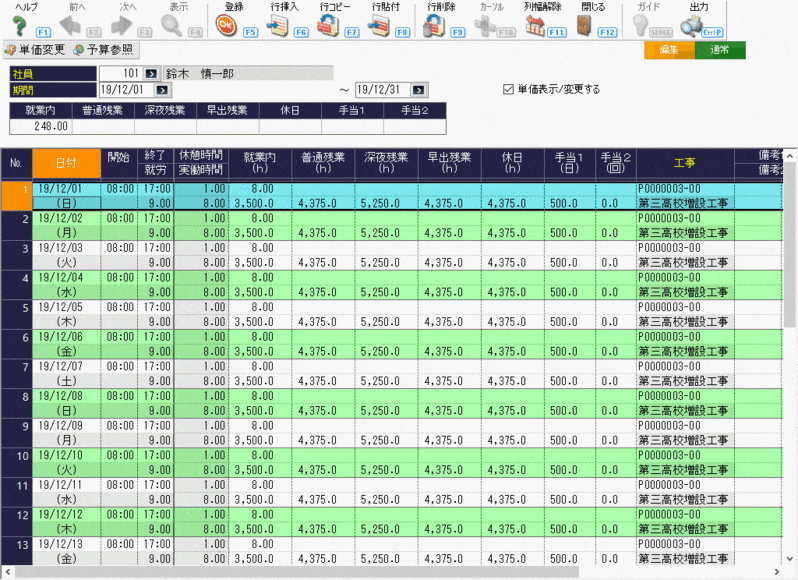The width and height of the screenshot is (798, 580).
Task: Click the F5 key badge beside 登録
Action: pyautogui.click(x=250, y=32)
